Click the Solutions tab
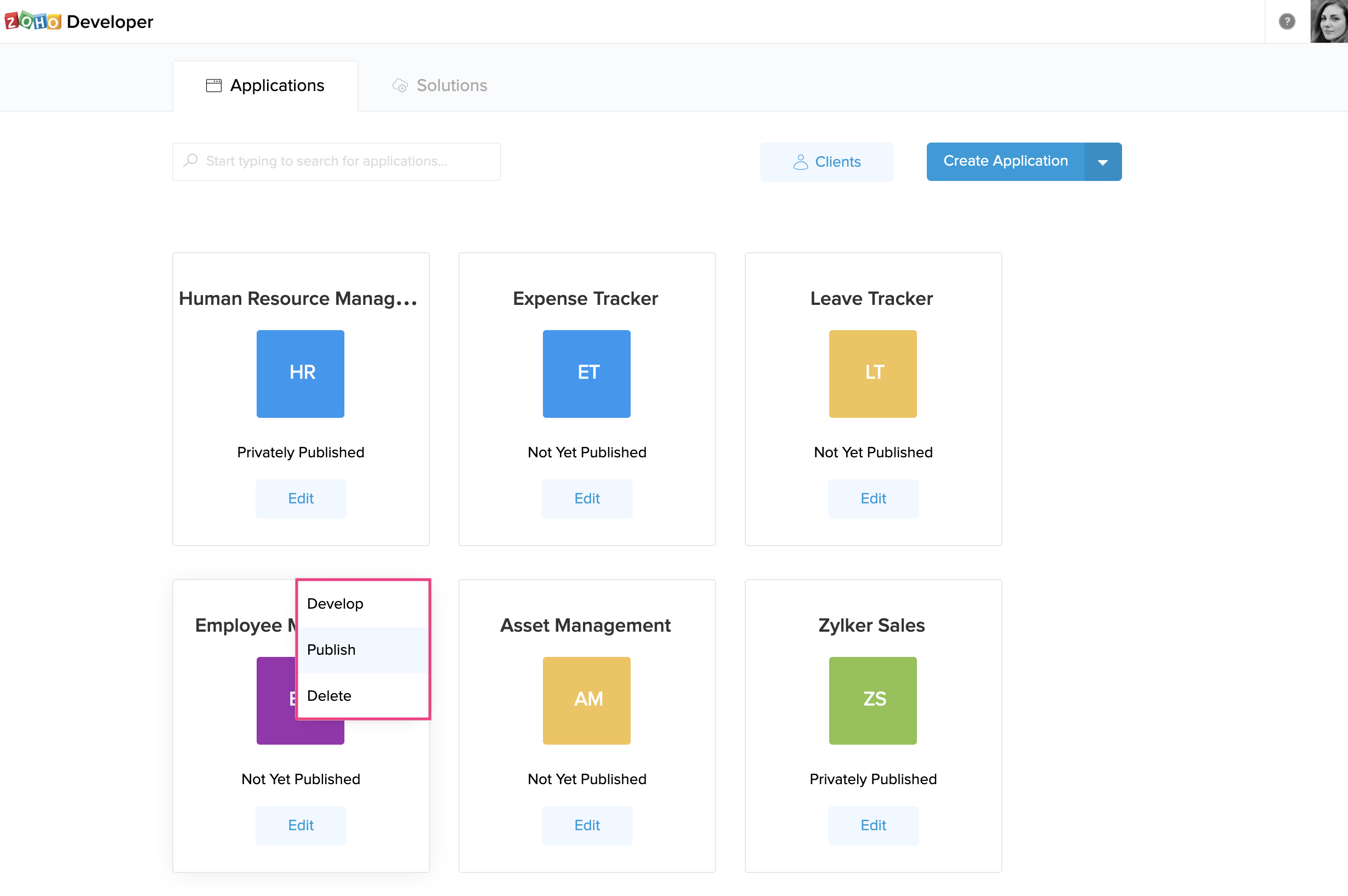 click(451, 85)
